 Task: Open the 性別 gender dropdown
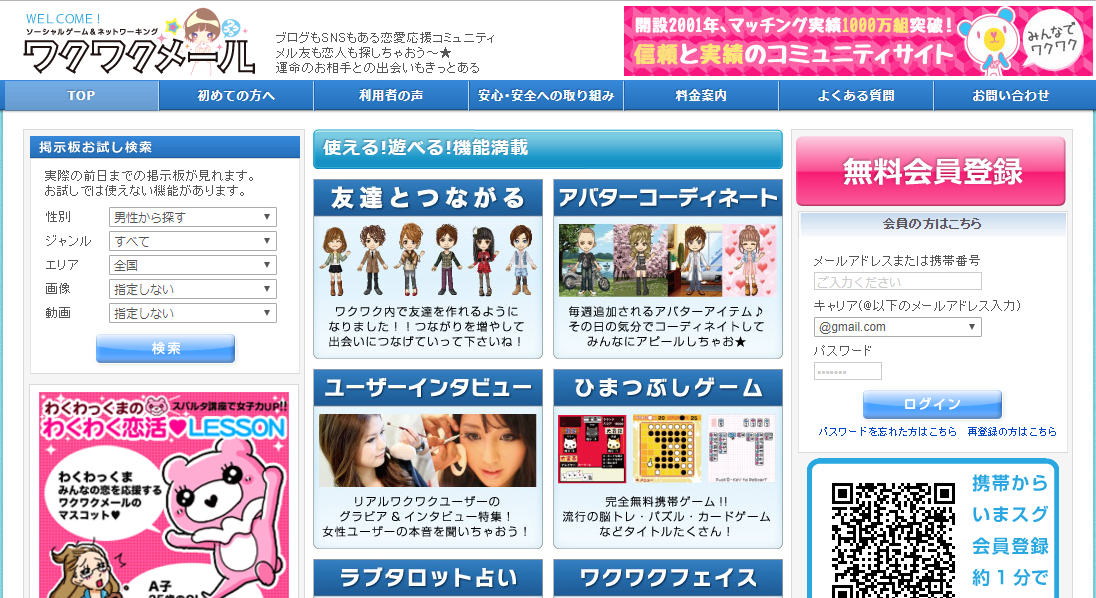(192, 216)
